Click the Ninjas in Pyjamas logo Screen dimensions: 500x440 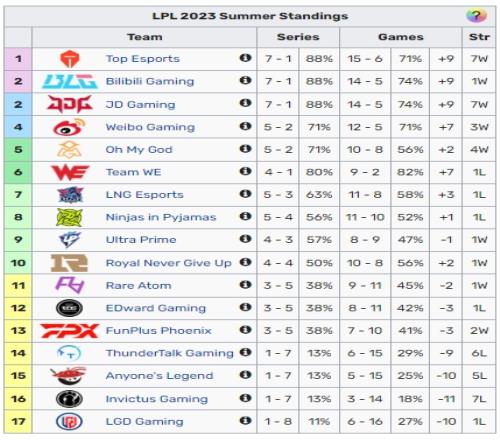pyautogui.click(x=69, y=217)
